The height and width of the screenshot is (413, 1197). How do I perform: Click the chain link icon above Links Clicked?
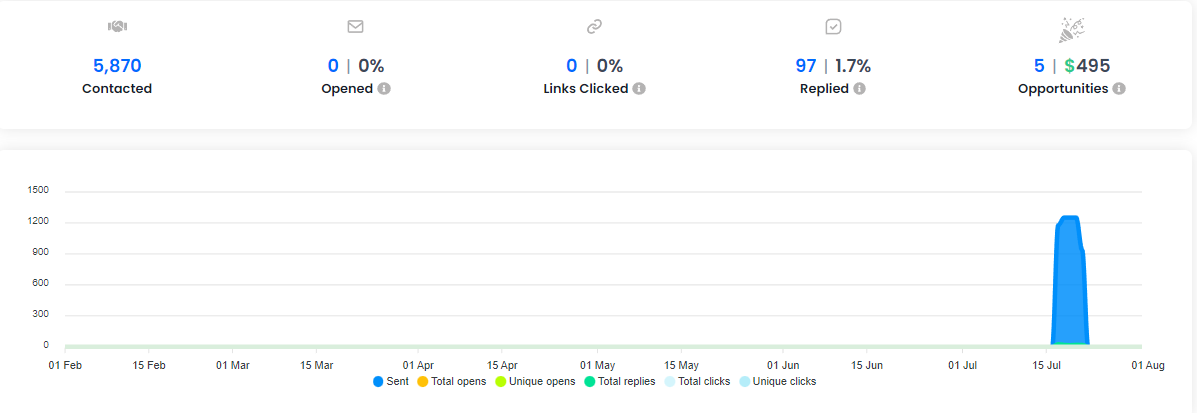[594, 27]
